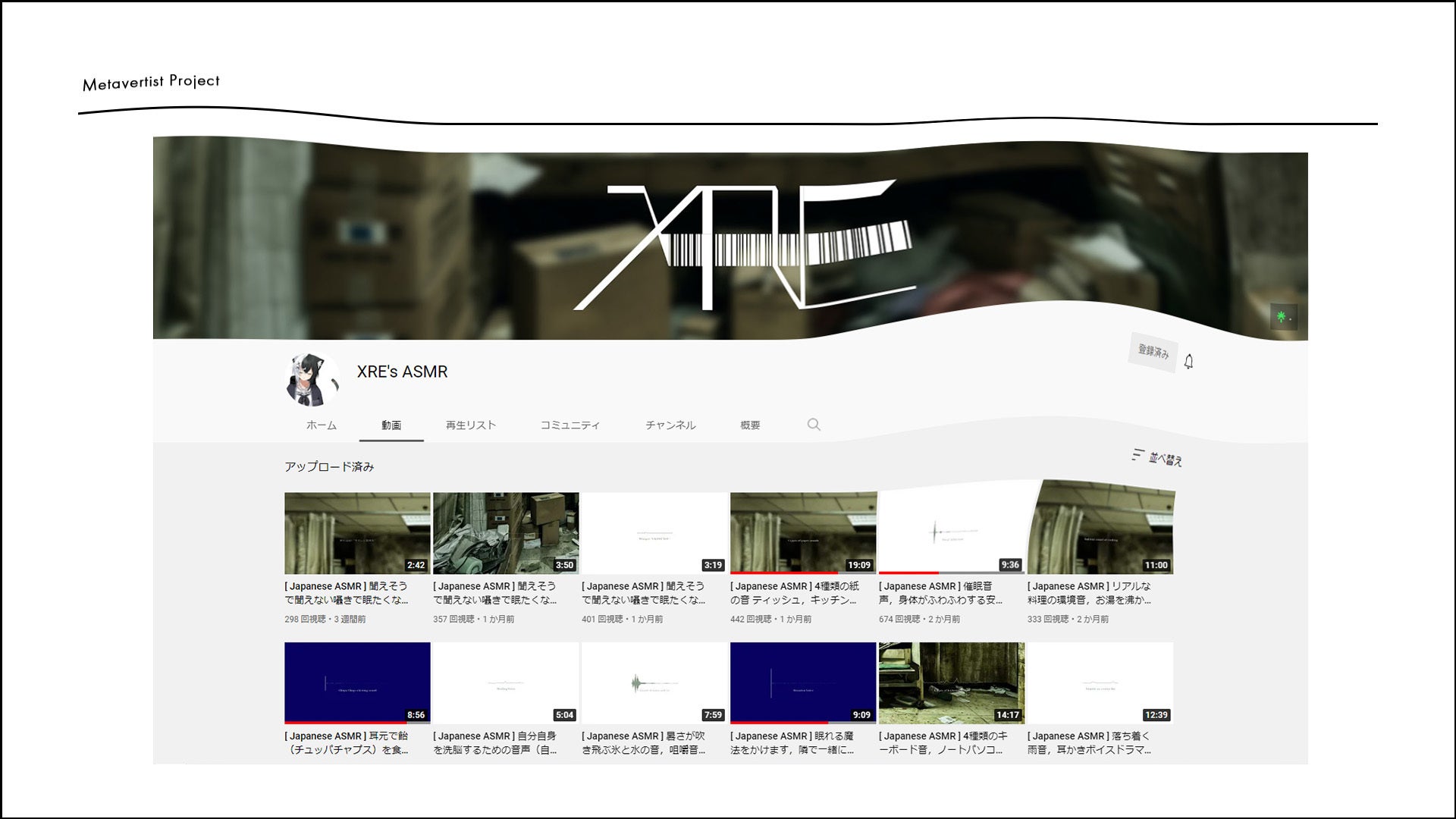Open the 並べ替え sort dropdown

pos(1165,459)
